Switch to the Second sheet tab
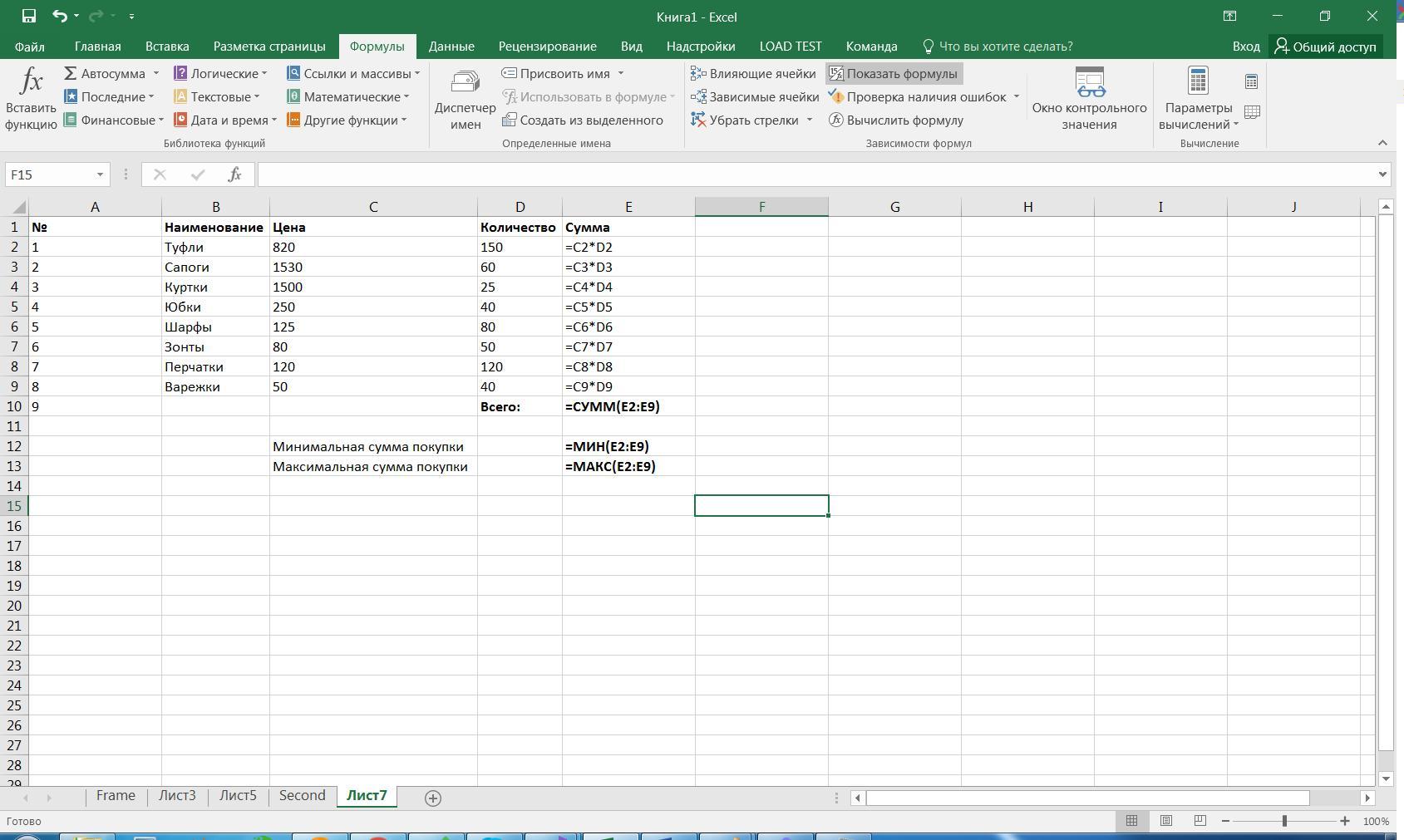The height and width of the screenshot is (840, 1404). point(302,796)
